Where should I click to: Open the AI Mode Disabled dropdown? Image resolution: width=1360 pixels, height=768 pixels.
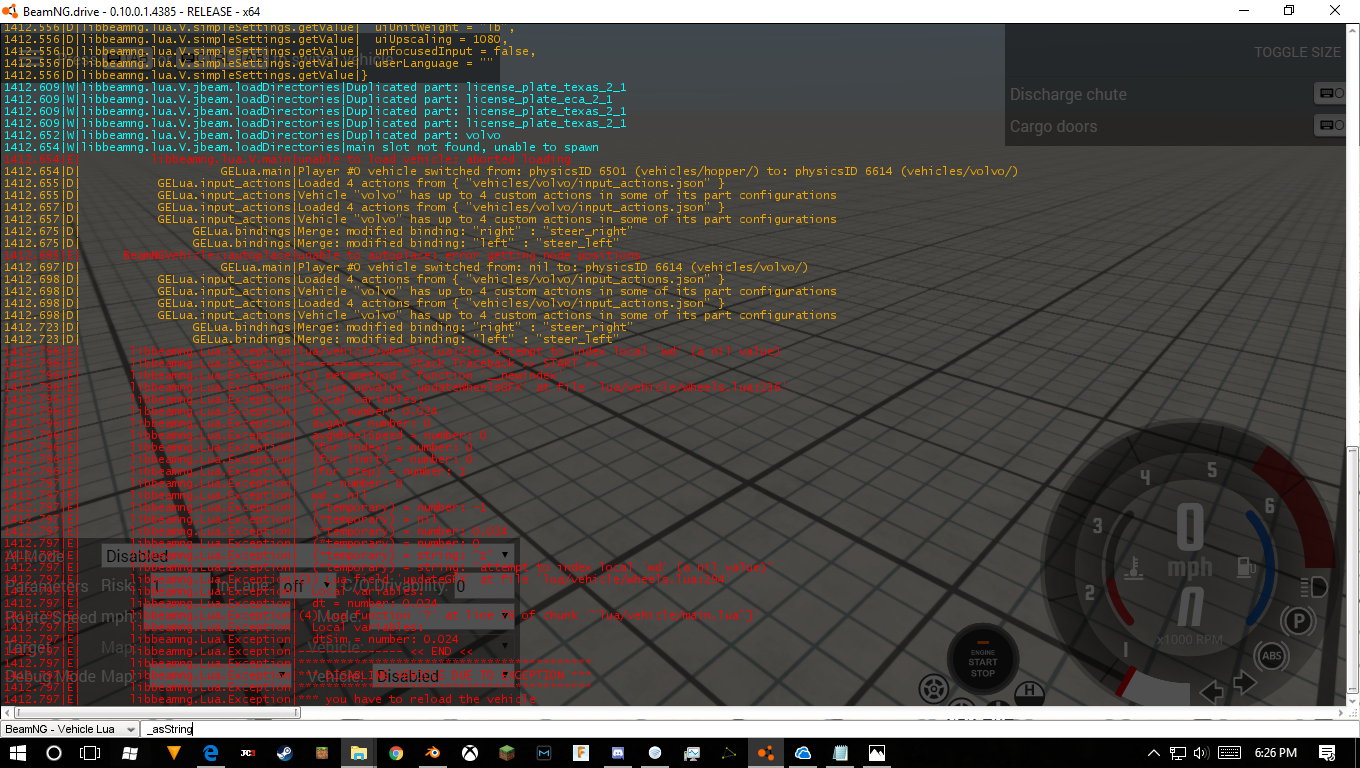tap(308, 555)
